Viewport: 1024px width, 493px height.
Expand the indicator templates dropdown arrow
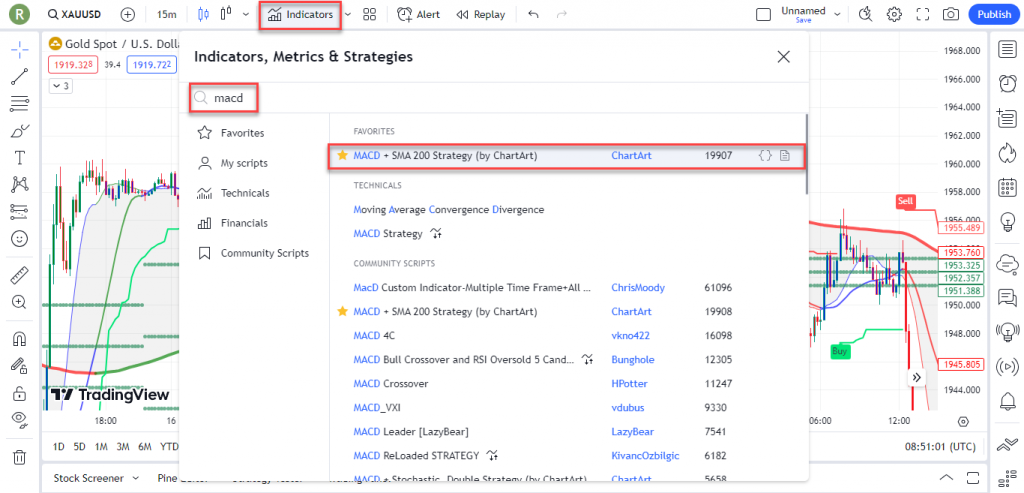[x=347, y=14]
